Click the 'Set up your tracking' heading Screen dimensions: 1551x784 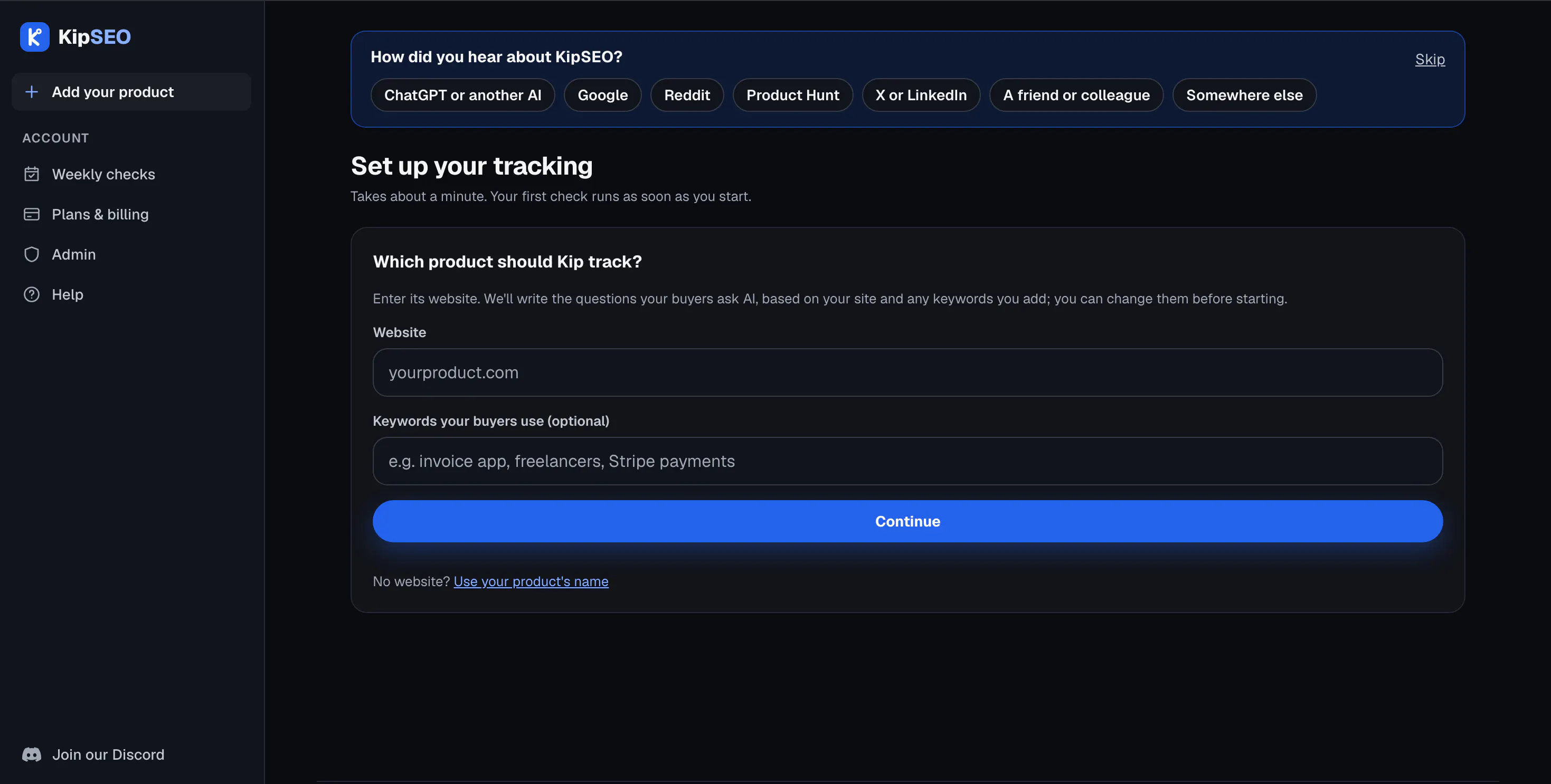472,166
